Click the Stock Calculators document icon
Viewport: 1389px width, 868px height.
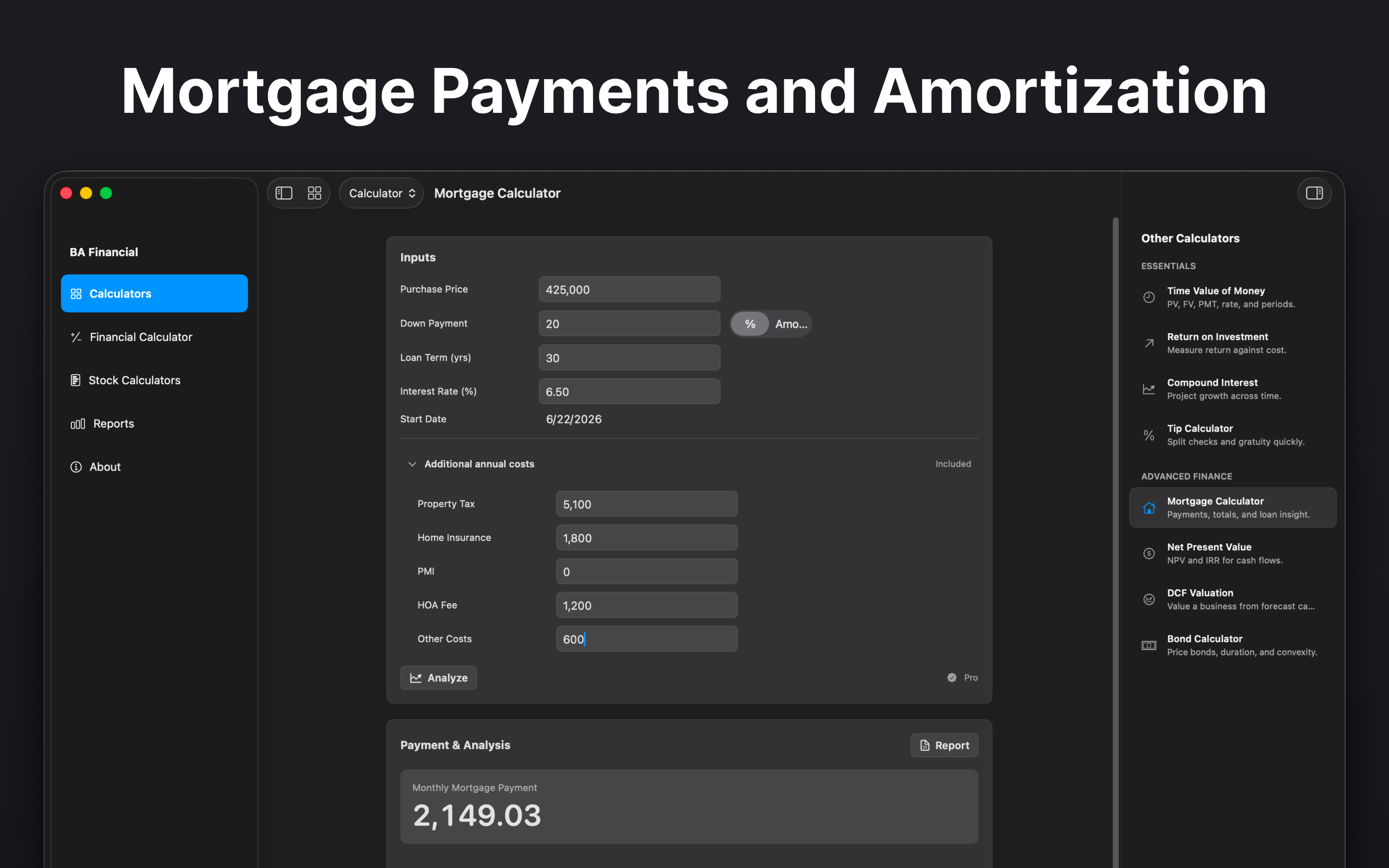[x=75, y=380]
